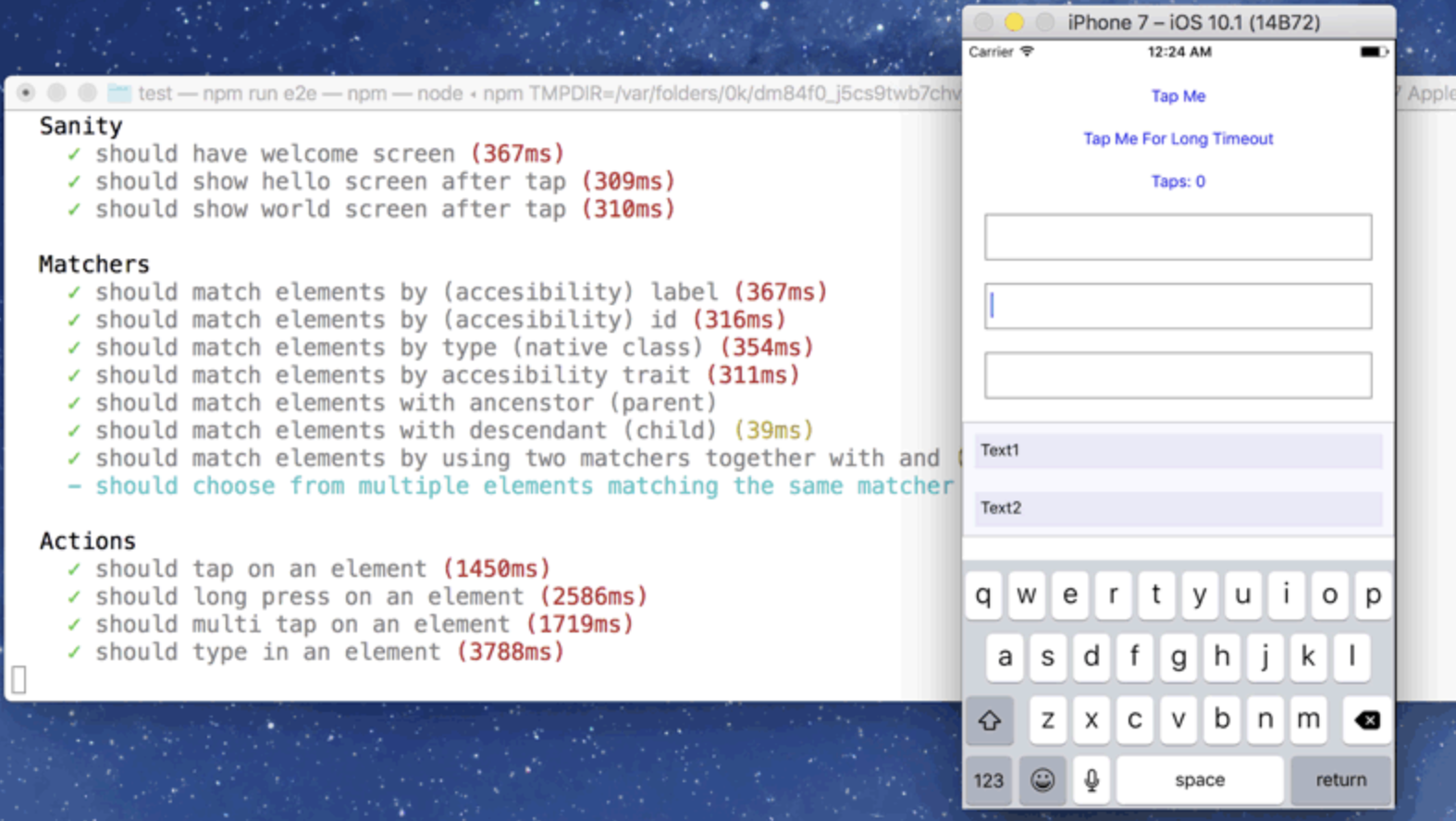1456x821 pixels.
Task: Tap the 'p' key on the keyboard
Action: coord(1374,595)
